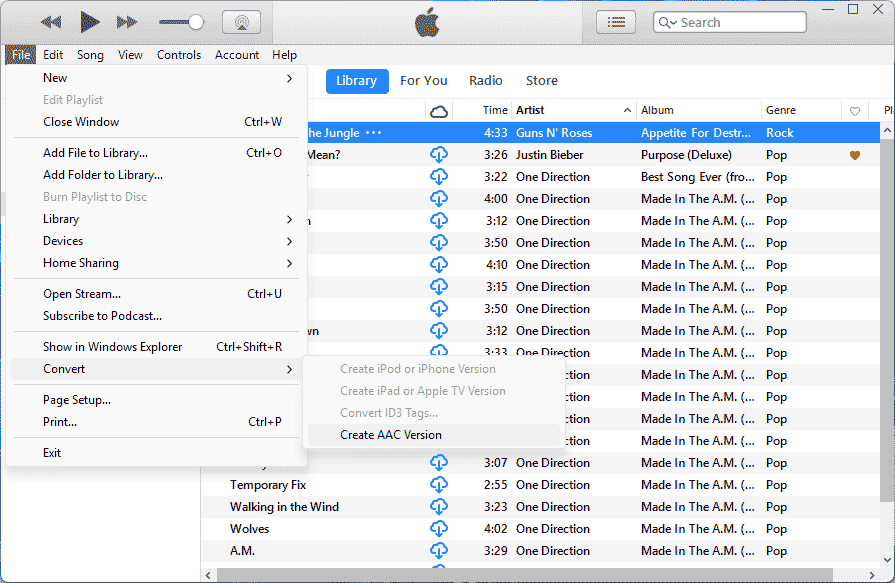The width and height of the screenshot is (895, 583).
Task: Select the Guns N' Roses artist cell
Action: tap(554, 133)
